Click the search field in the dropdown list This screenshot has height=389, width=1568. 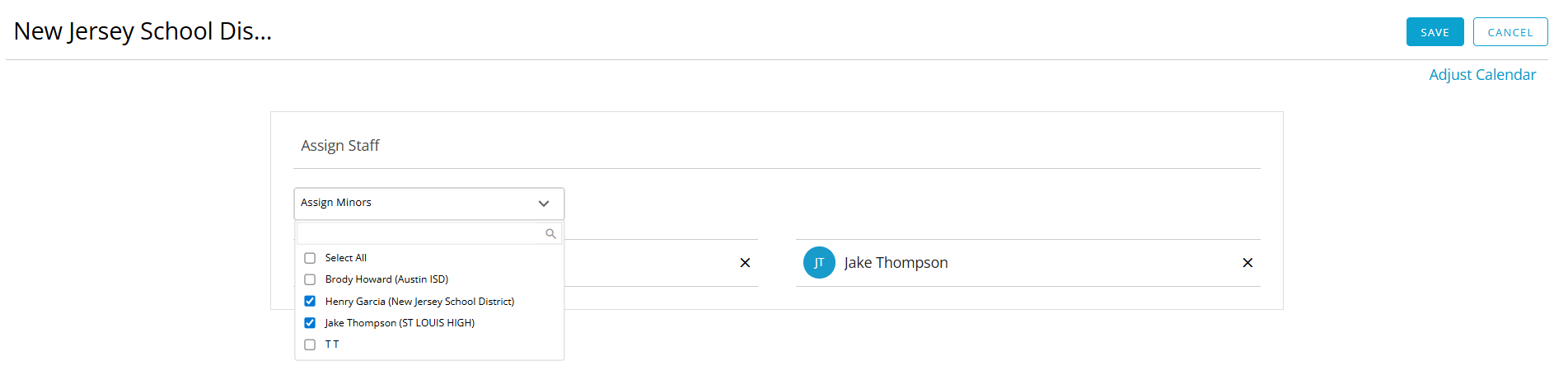420,233
